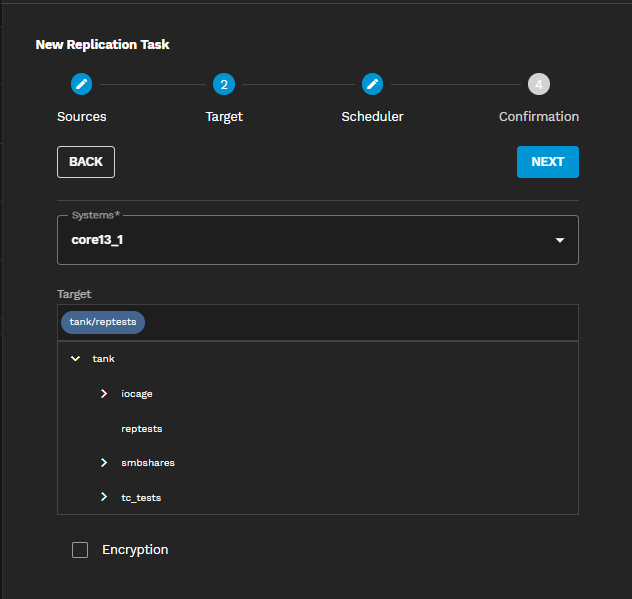Click in the Target path input field
Viewport: 632px width, 599px height.
(360, 322)
